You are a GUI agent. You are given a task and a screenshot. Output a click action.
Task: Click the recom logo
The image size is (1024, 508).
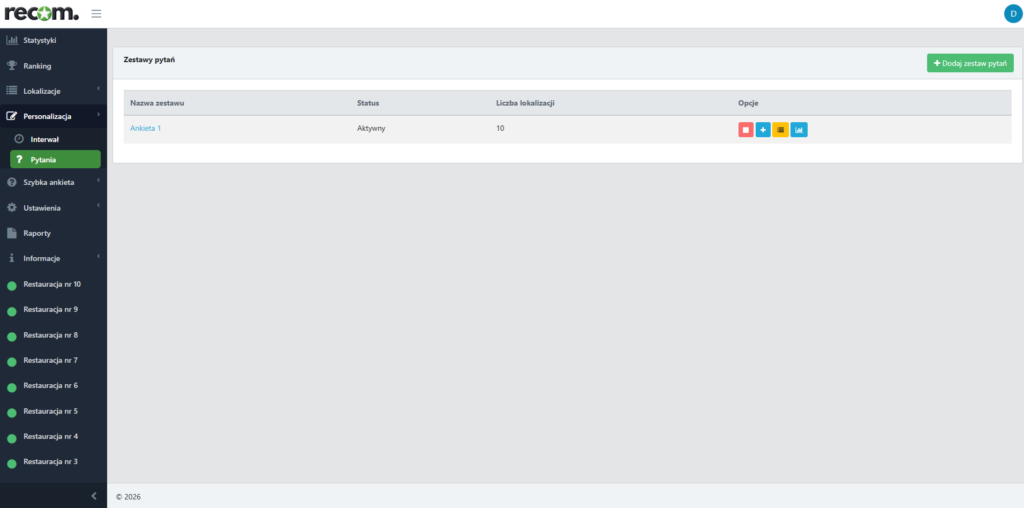pos(42,13)
